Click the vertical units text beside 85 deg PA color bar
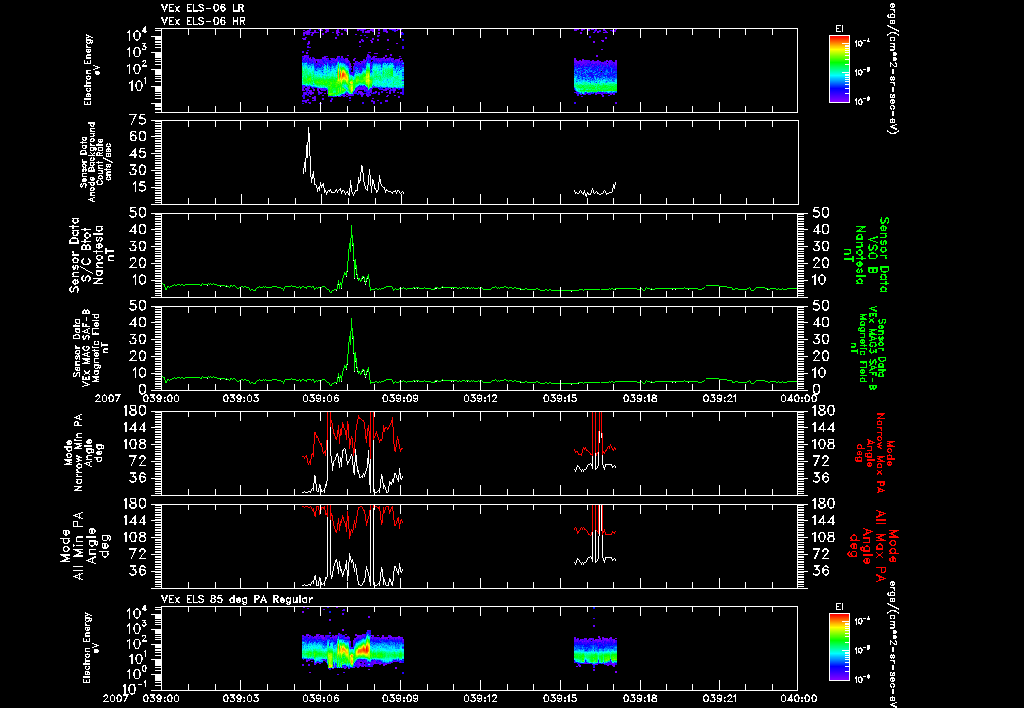1024x708 pixels. [x=891, y=645]
